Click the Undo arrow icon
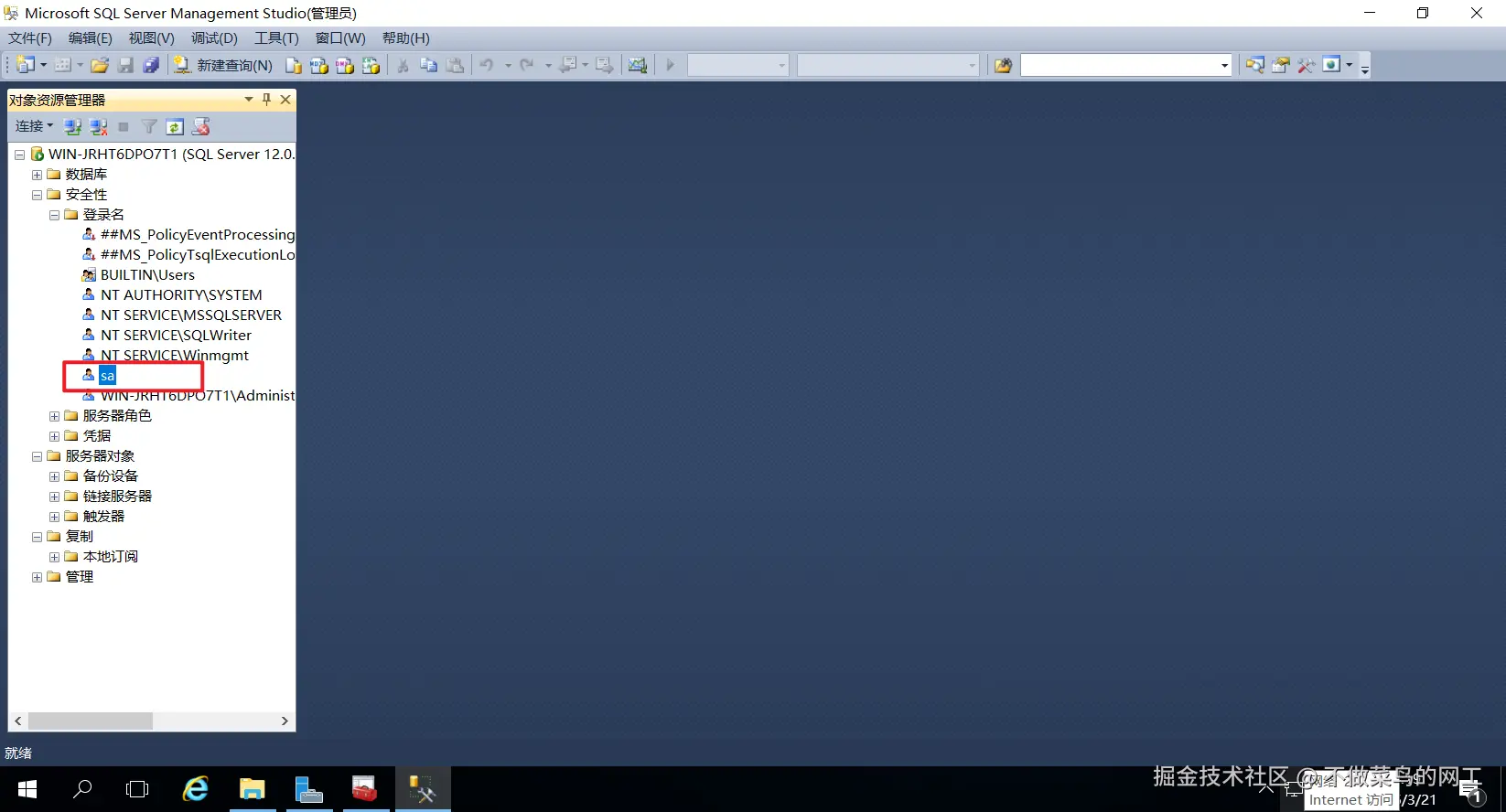Screen dimensions: 1506x812 (487, 65)
